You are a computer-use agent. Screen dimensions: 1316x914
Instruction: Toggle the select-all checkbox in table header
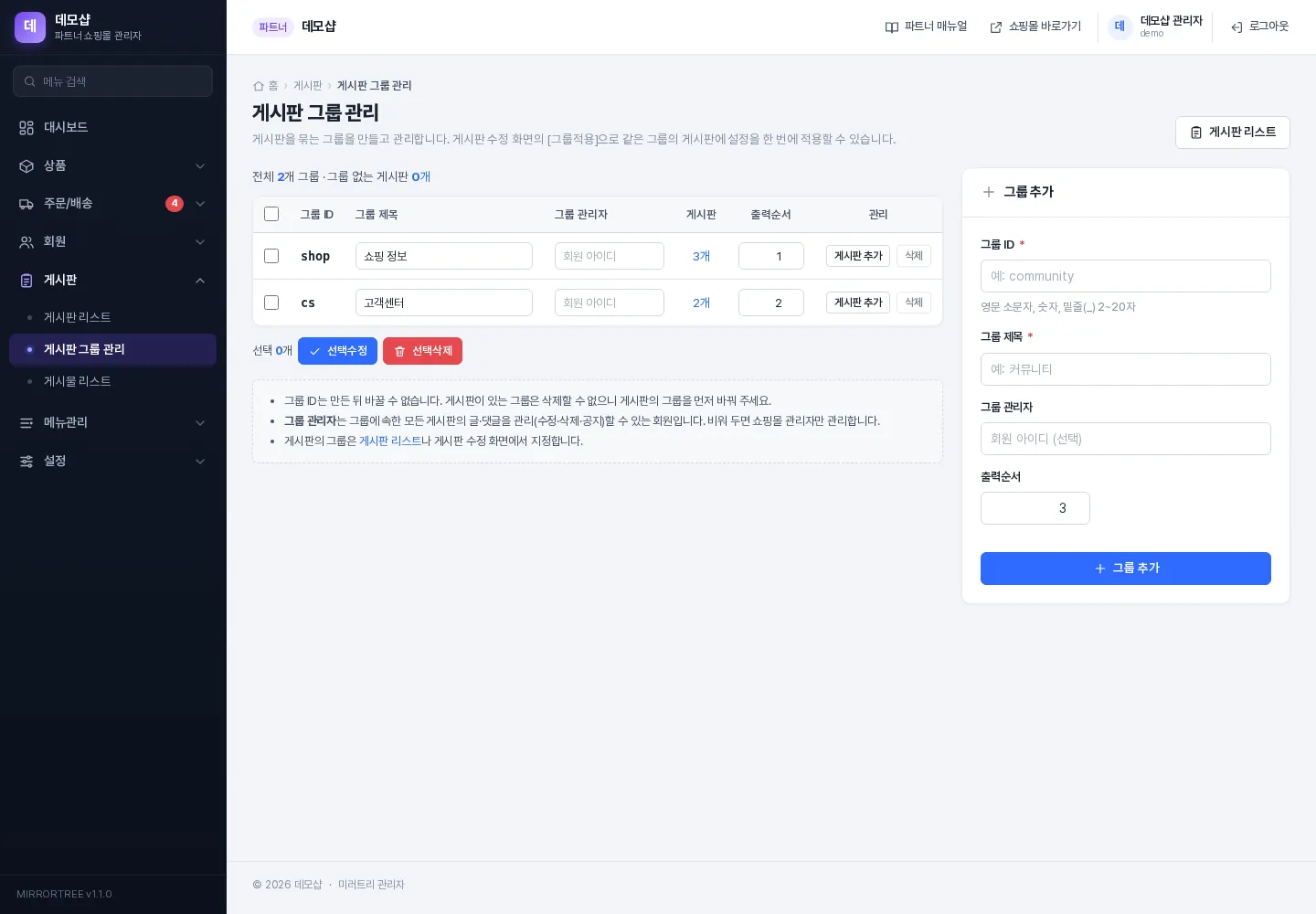coord(271,214)
